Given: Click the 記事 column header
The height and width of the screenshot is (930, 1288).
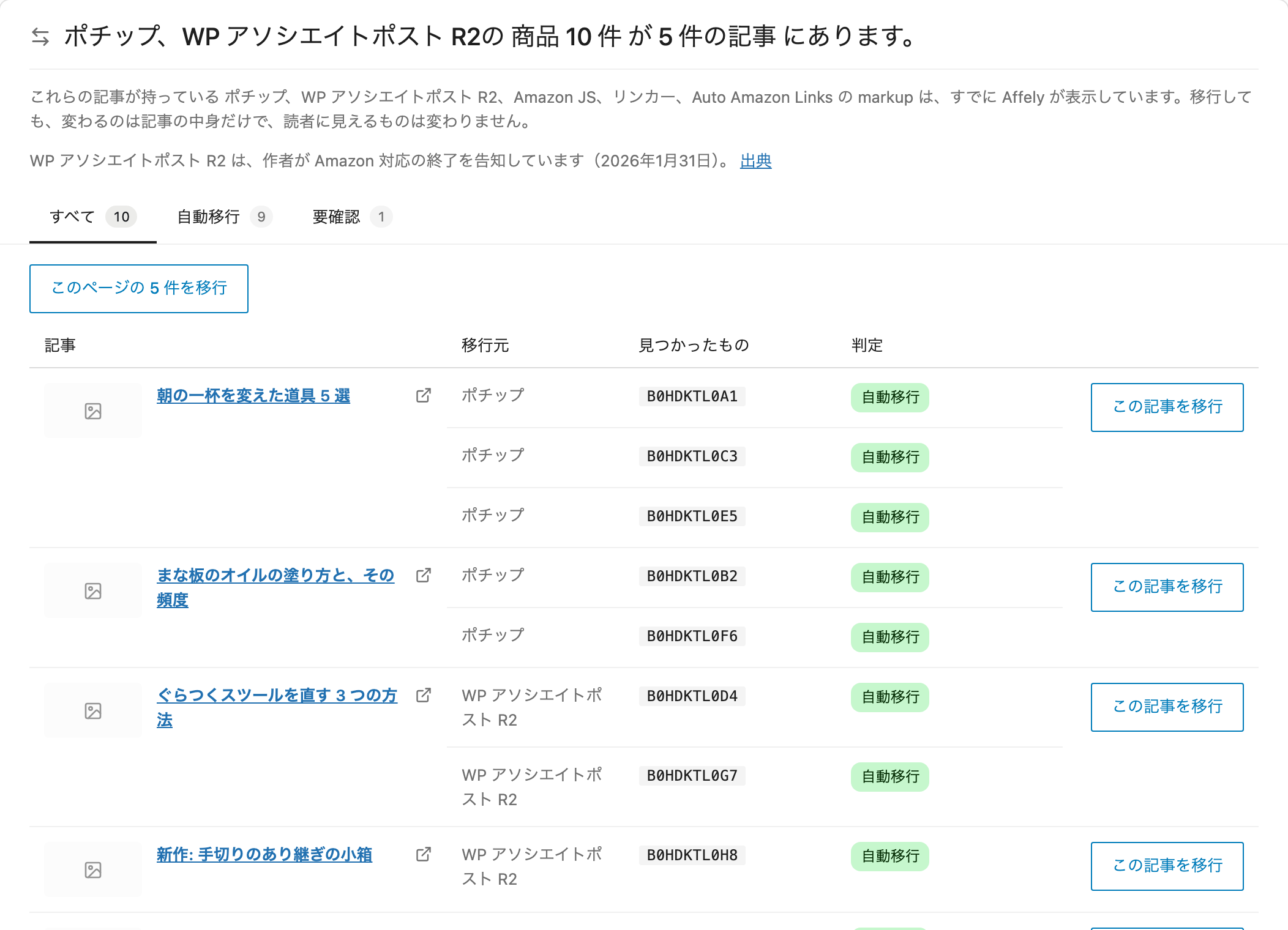Looking at the screenshot, I should pos(60,346).
